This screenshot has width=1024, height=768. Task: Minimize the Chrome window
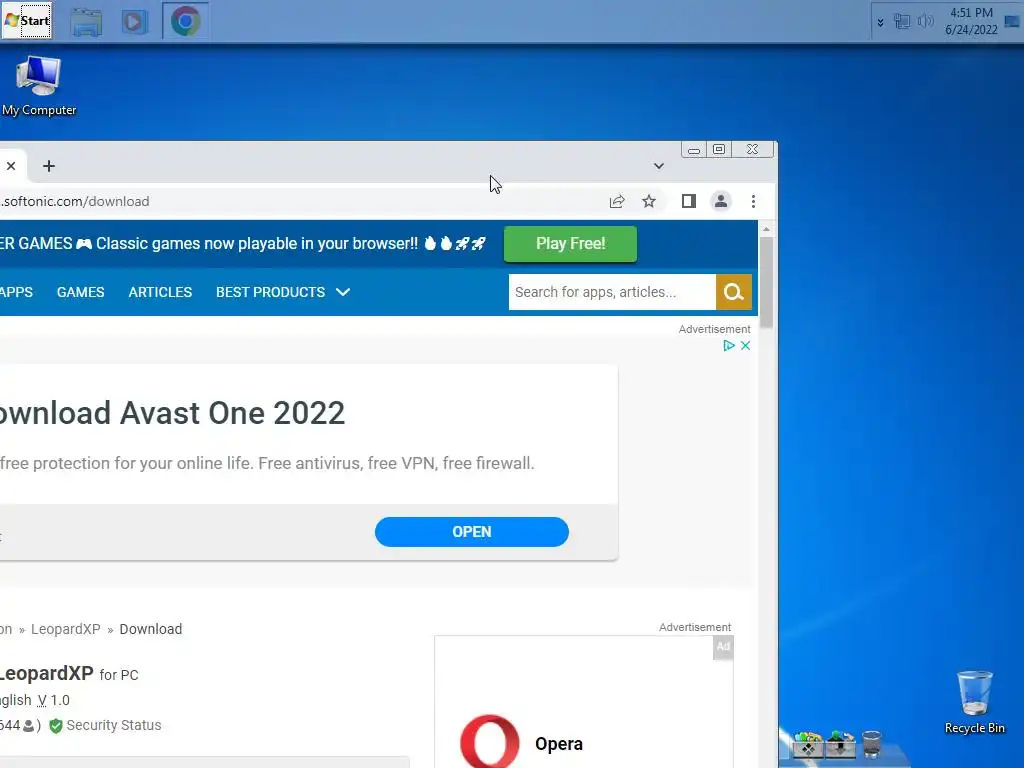(x=694, y=150)
